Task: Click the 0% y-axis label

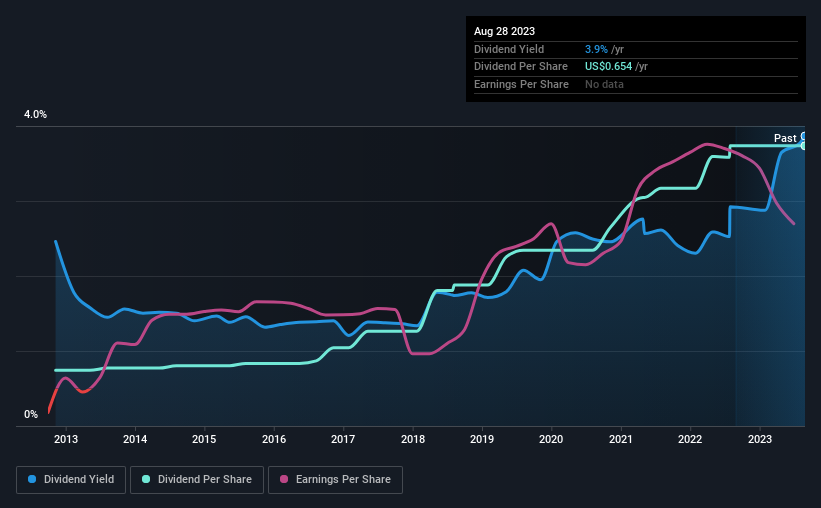Action: (x=31, y=414)
